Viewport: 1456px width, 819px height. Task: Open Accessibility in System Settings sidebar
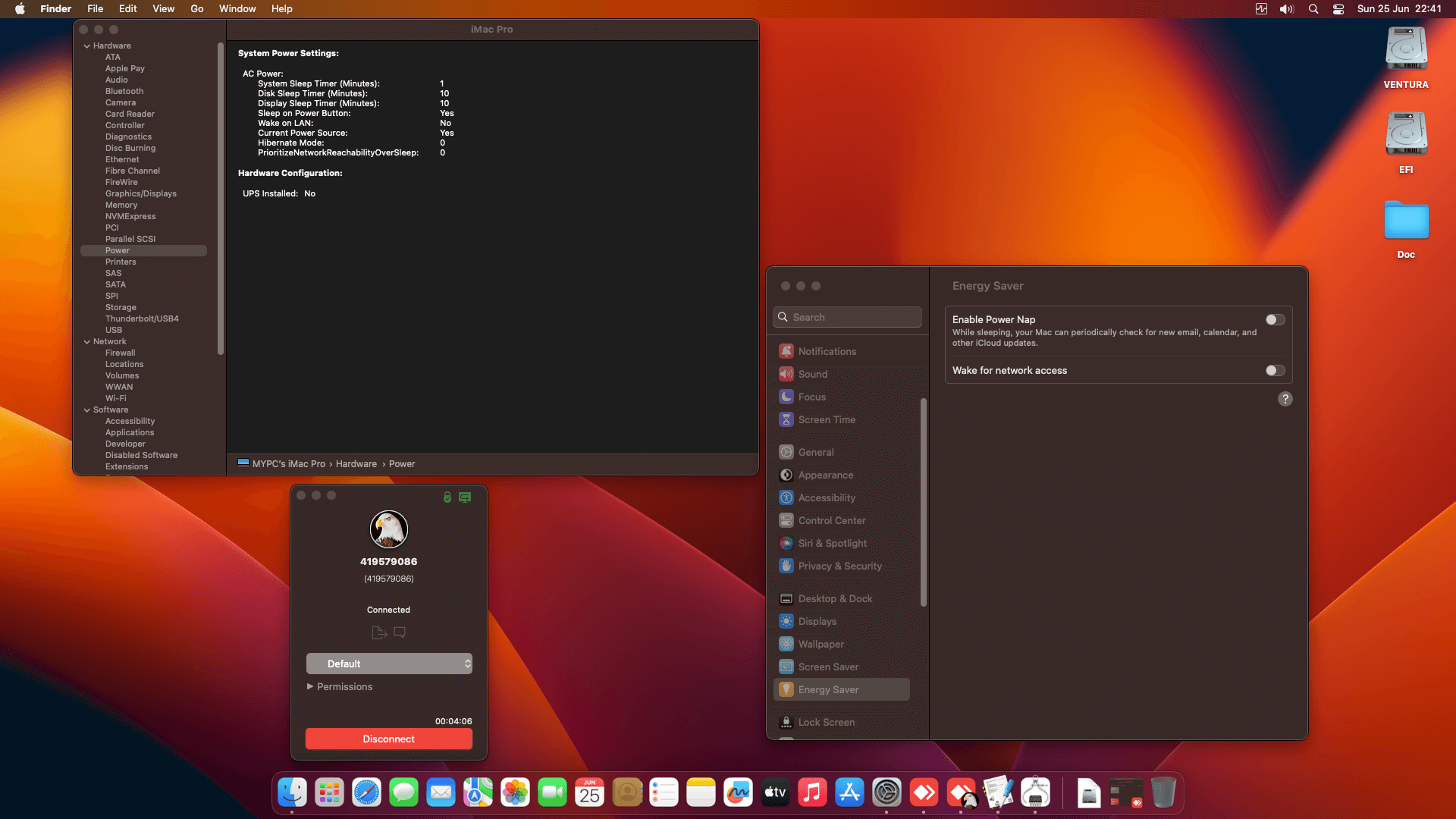(x=843, y=497)
